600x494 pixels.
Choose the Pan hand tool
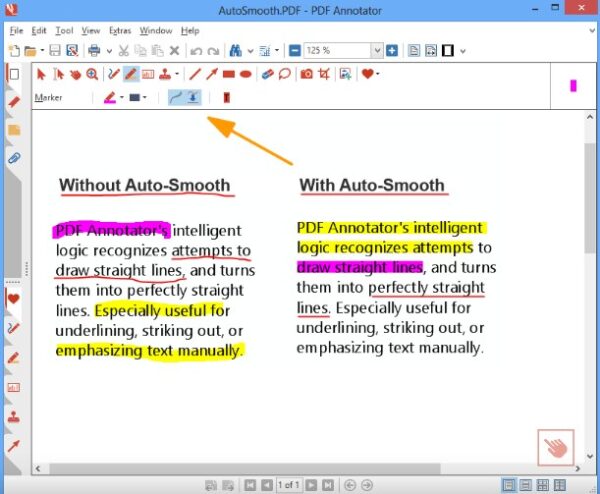point(75,74)
